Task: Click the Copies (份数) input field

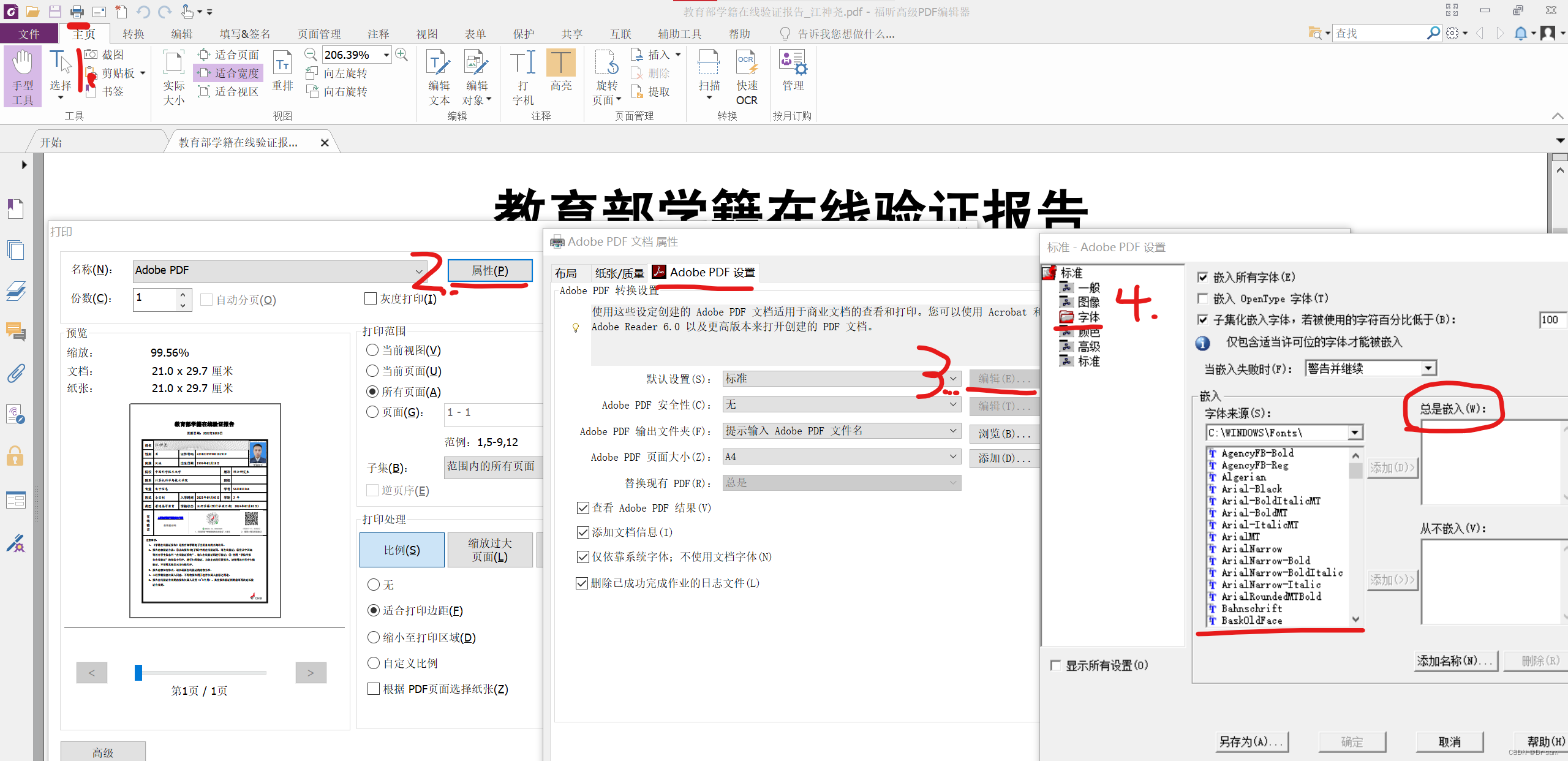Action: [156, 299]
